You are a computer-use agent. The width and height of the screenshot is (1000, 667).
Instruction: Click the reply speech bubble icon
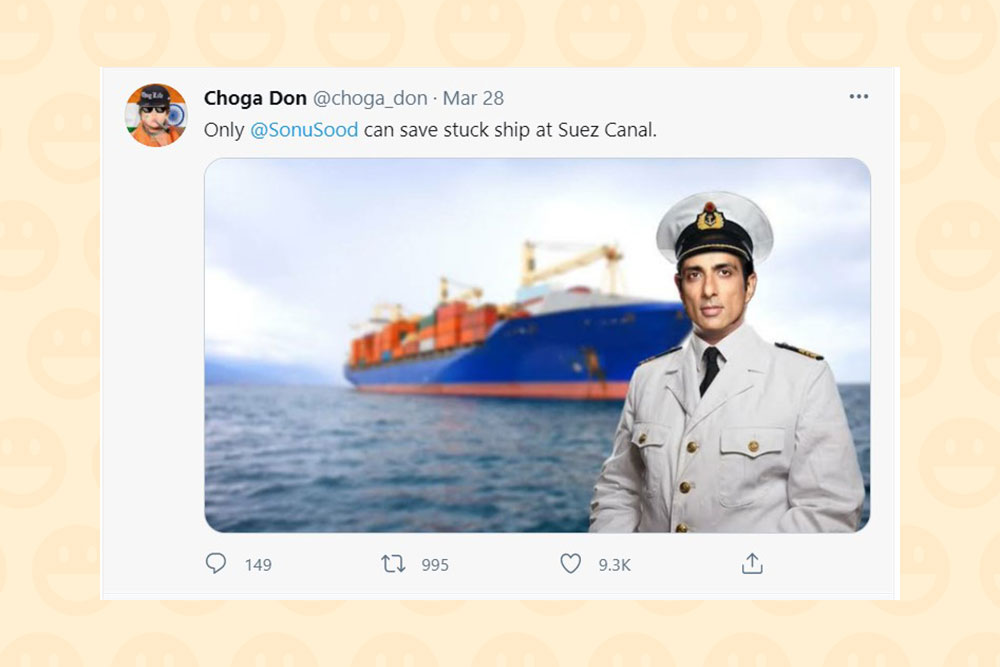(216, 563)
